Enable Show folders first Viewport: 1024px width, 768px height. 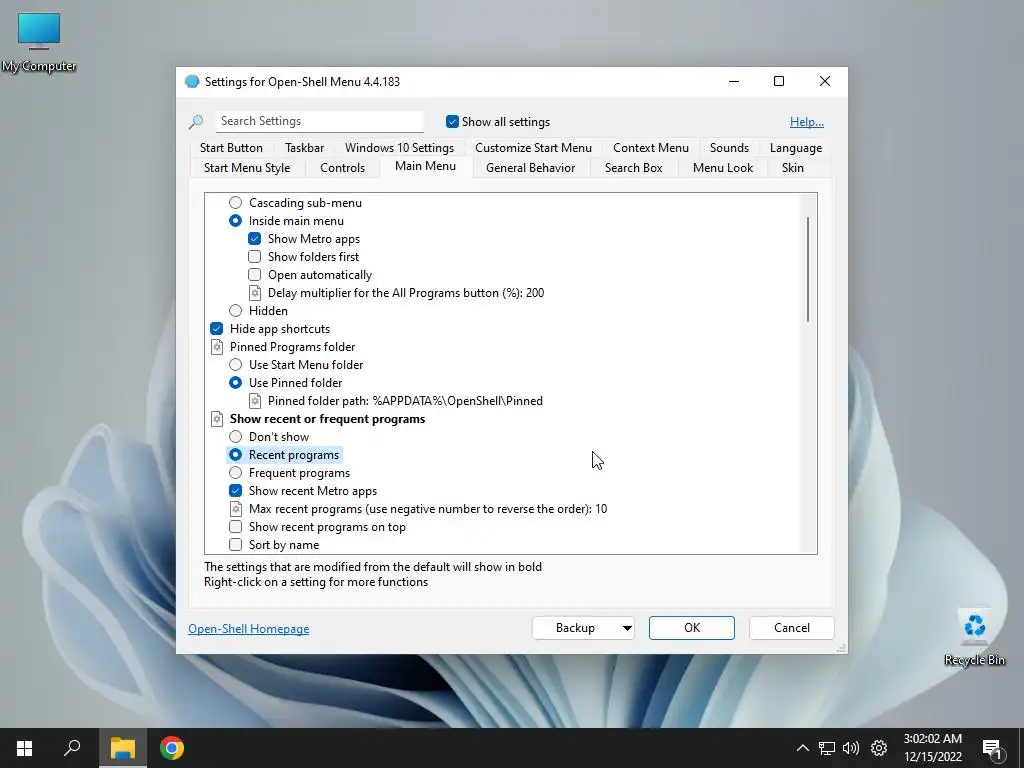[255, 257]
